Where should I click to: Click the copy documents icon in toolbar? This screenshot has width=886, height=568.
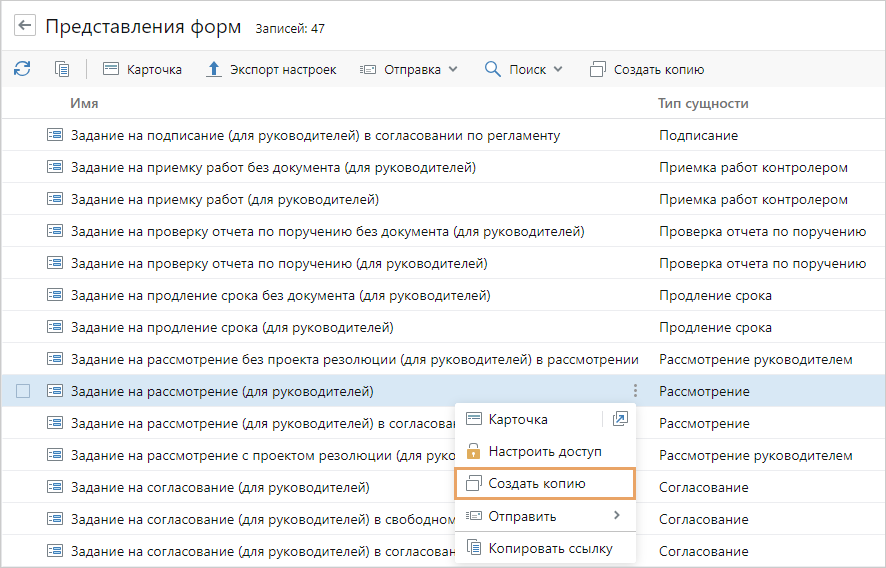click(62, 69)
